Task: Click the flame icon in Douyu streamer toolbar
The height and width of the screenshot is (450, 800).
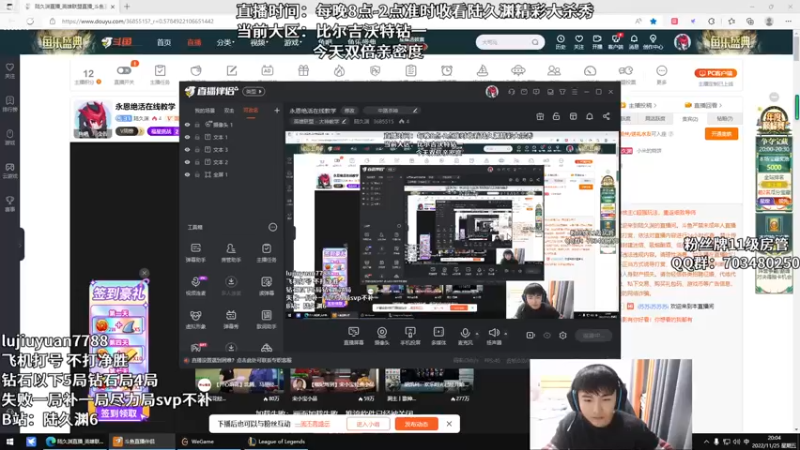Action: coord(339,71)
